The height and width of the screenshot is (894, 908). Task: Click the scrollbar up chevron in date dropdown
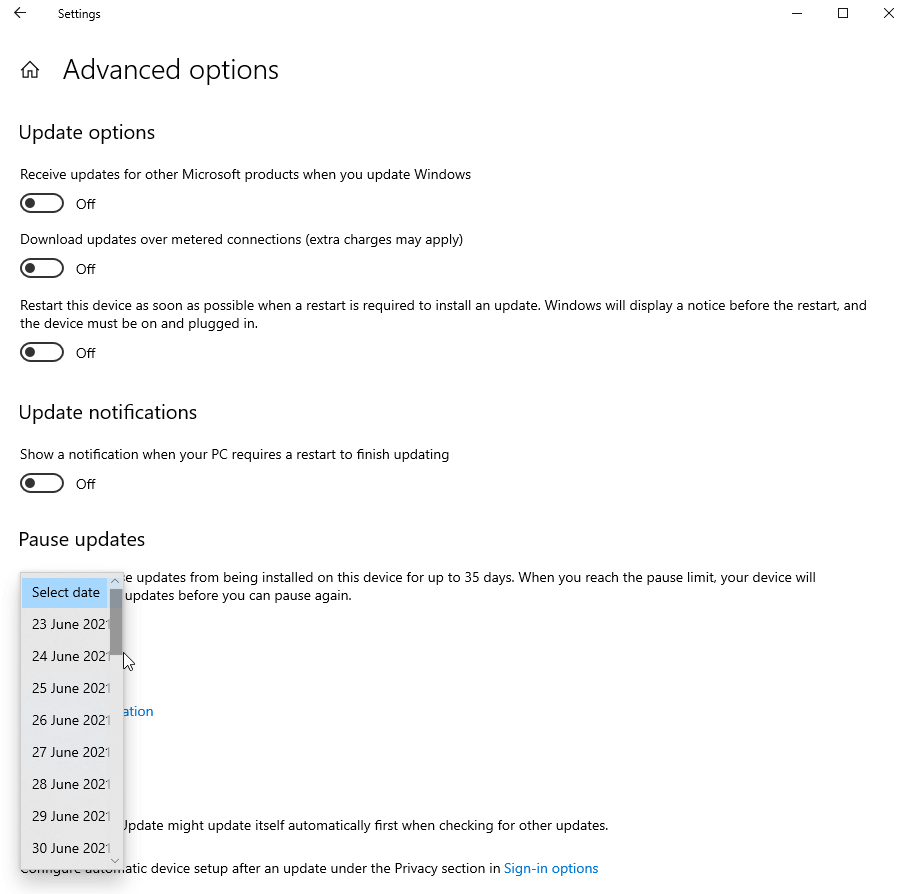(x=114, y=580)
